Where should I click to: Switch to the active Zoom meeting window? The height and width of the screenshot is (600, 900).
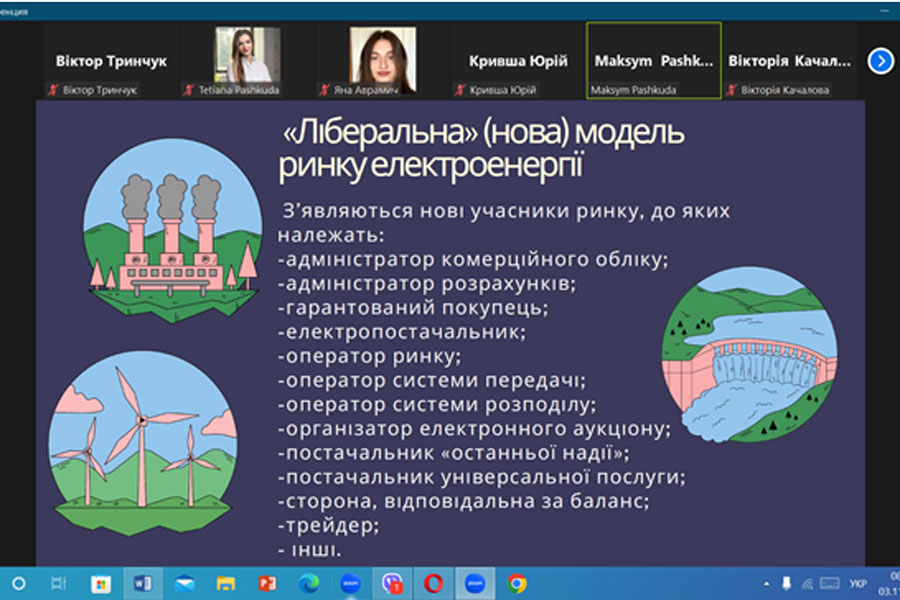click(475, 583)
